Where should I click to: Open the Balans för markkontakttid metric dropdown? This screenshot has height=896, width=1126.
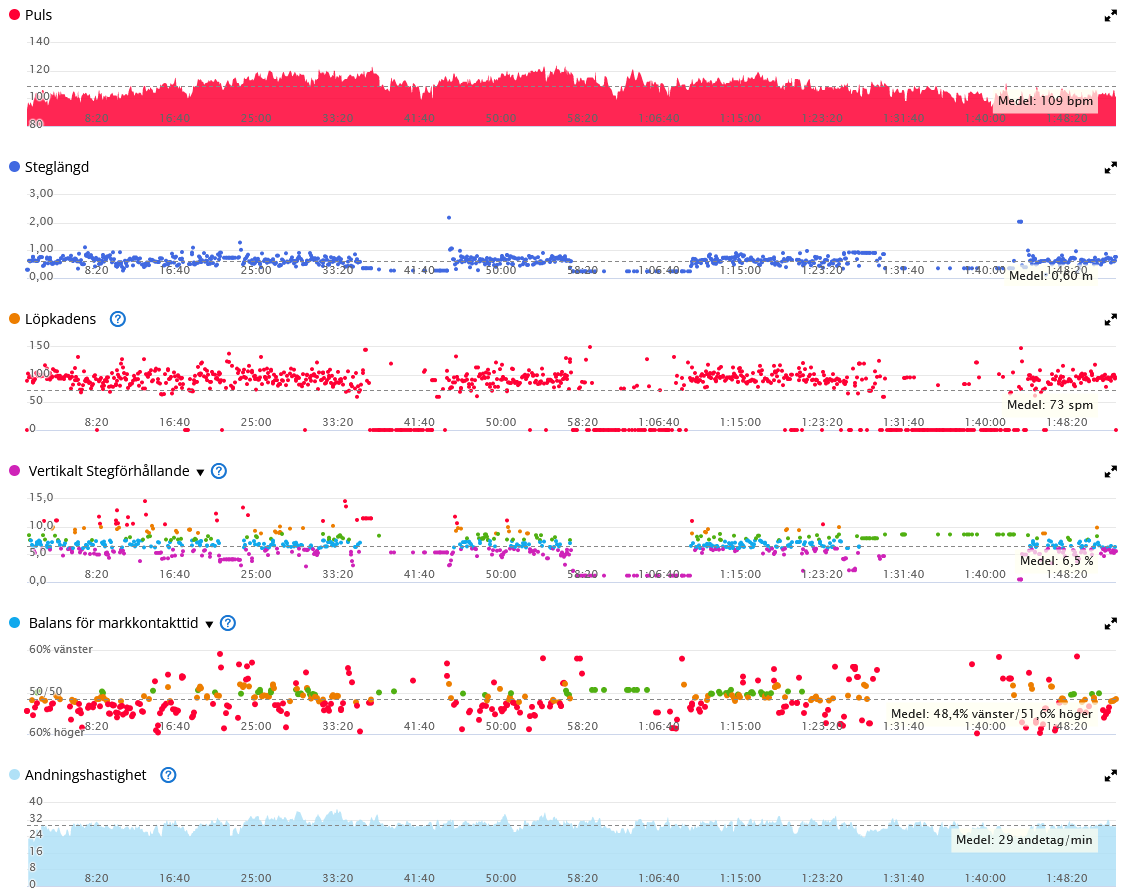tap(209, 625)
